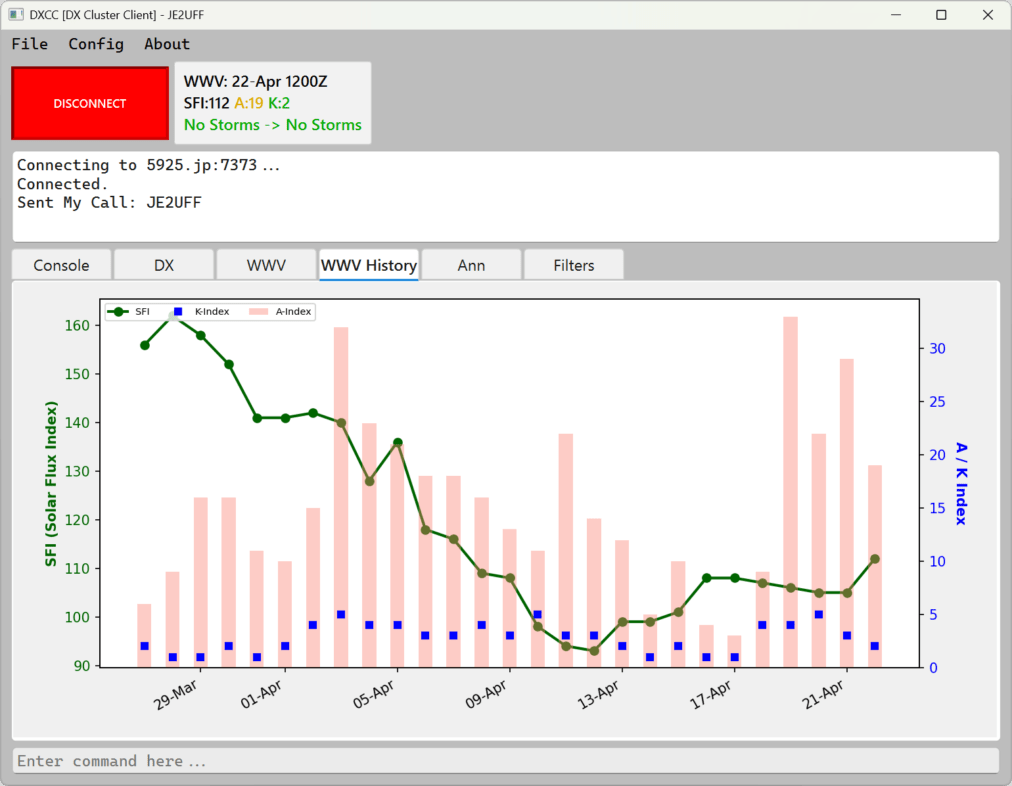Image resolution: width=1012 pixels, height=786 pixels.
Task: Close the DXCC Cluster Client window
Action: click(x=988, y=15)
